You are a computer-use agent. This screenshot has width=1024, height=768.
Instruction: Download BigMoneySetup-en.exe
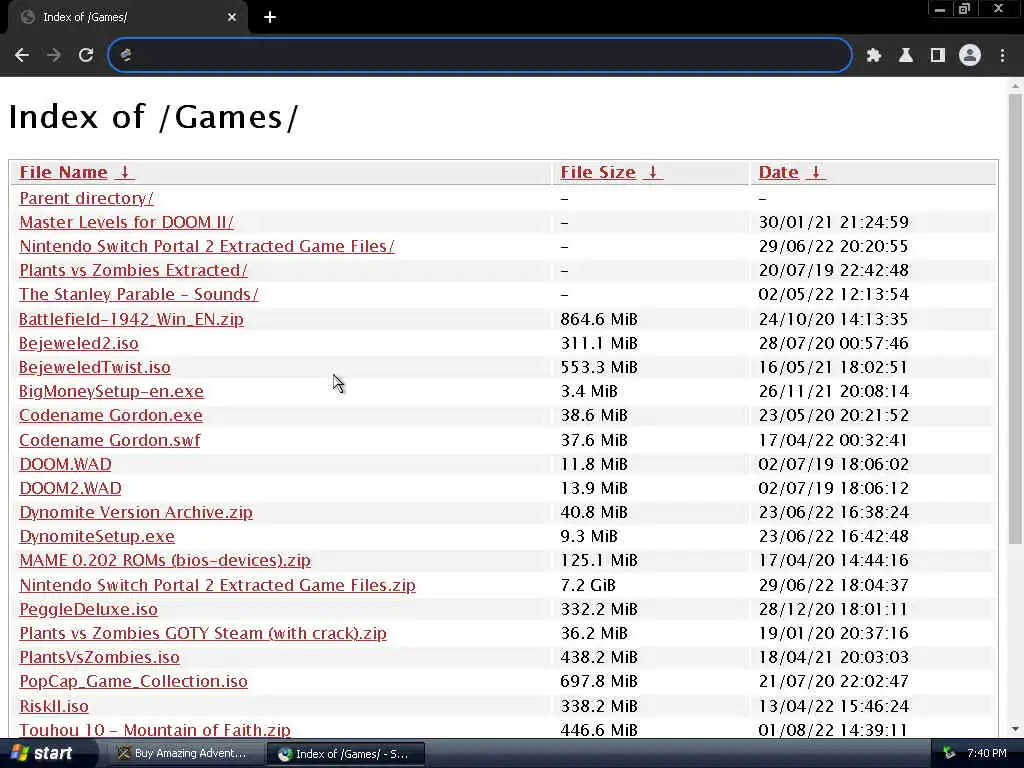click(x=111, y=392)
